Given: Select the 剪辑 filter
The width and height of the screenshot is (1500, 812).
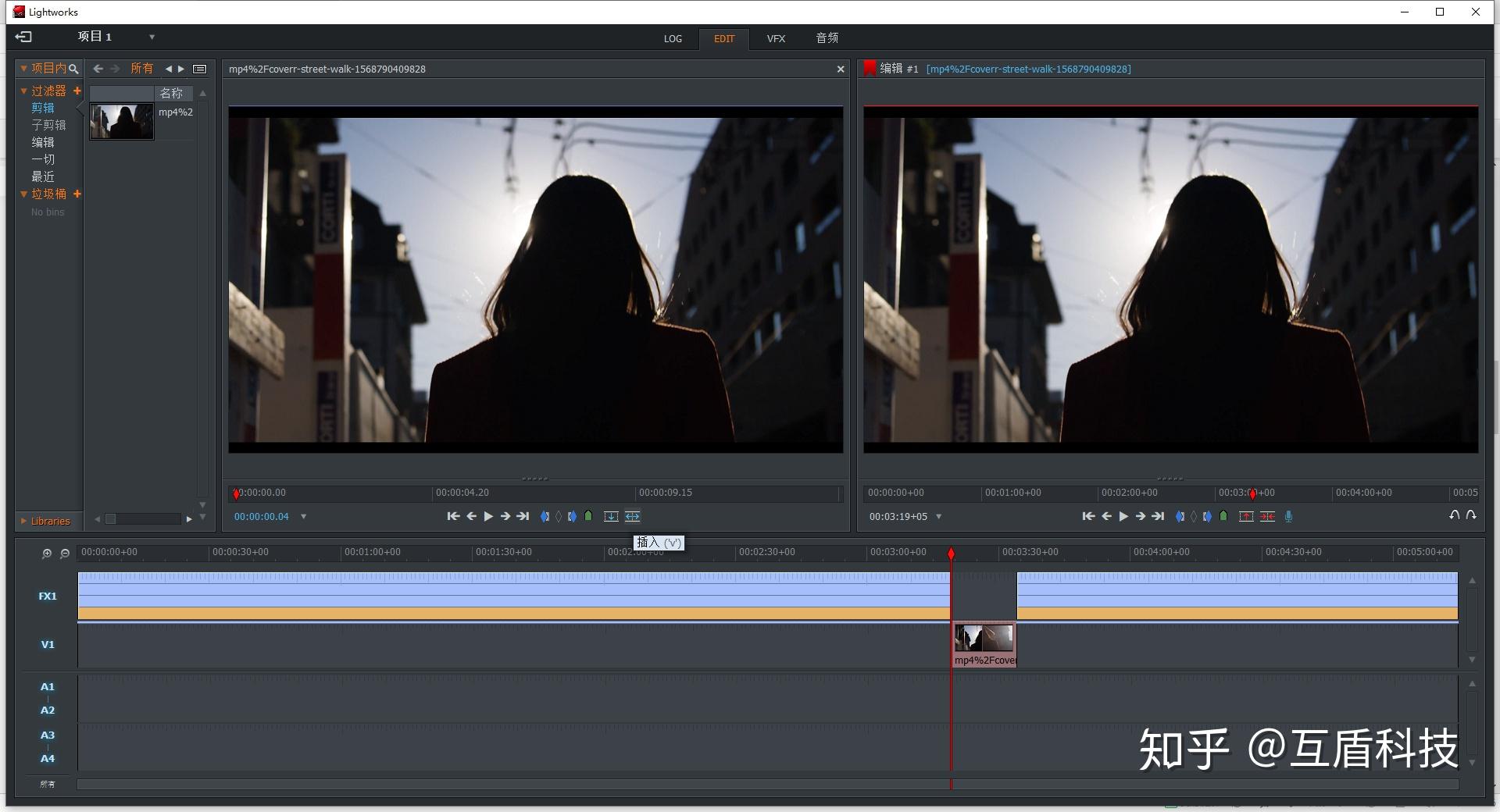Looking at the screenshot, I should [43, 108].
